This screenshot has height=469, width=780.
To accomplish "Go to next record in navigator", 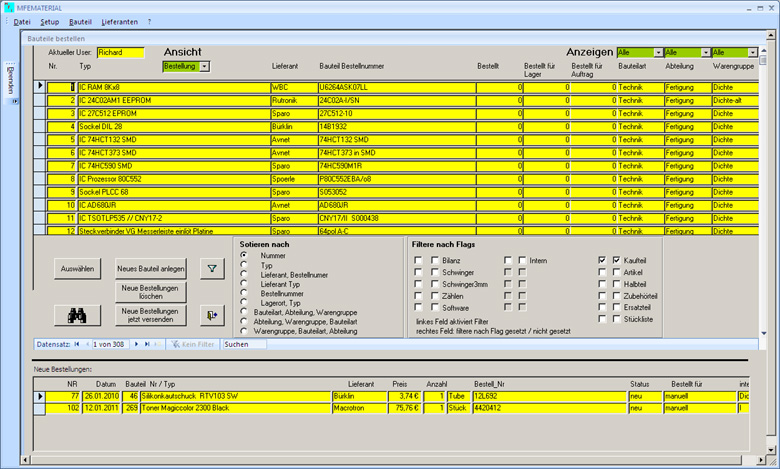I will click(x=136, y=344).
